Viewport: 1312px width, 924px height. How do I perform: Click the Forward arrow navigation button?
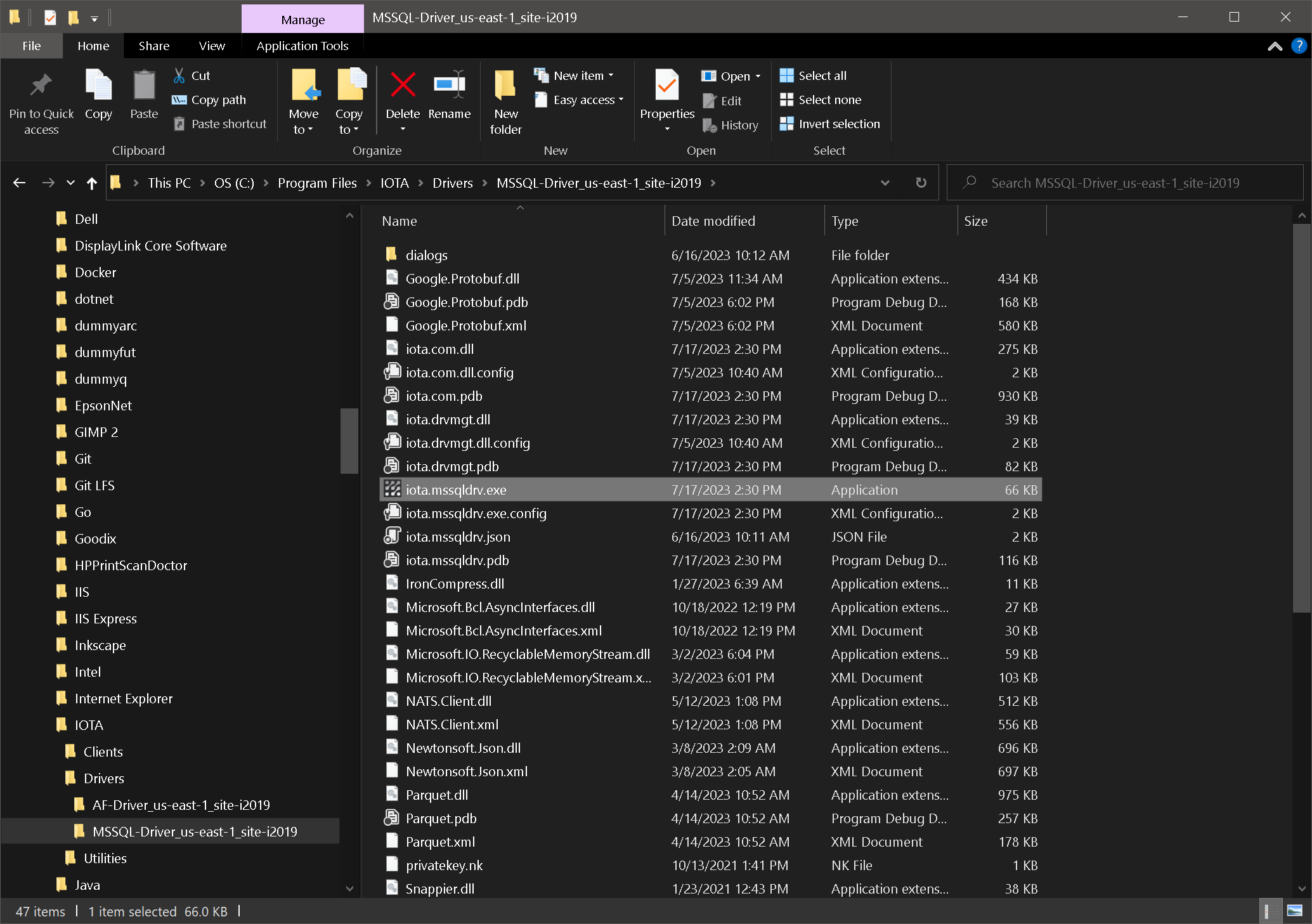48,183
